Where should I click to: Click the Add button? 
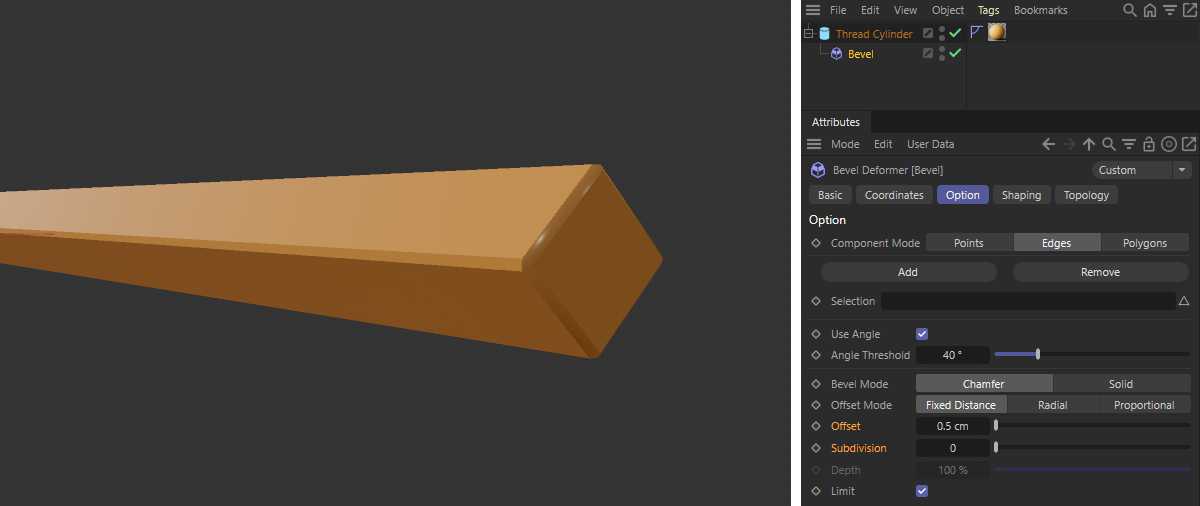tap(908, 272)
